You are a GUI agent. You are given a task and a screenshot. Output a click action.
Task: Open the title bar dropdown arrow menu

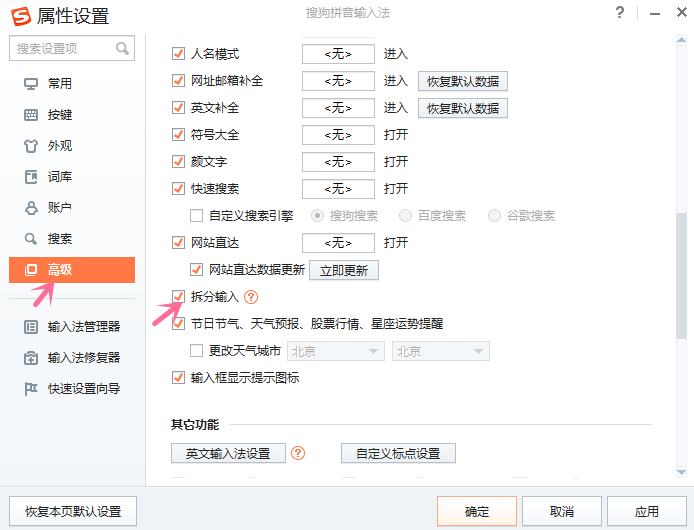(x=652, y=14)
